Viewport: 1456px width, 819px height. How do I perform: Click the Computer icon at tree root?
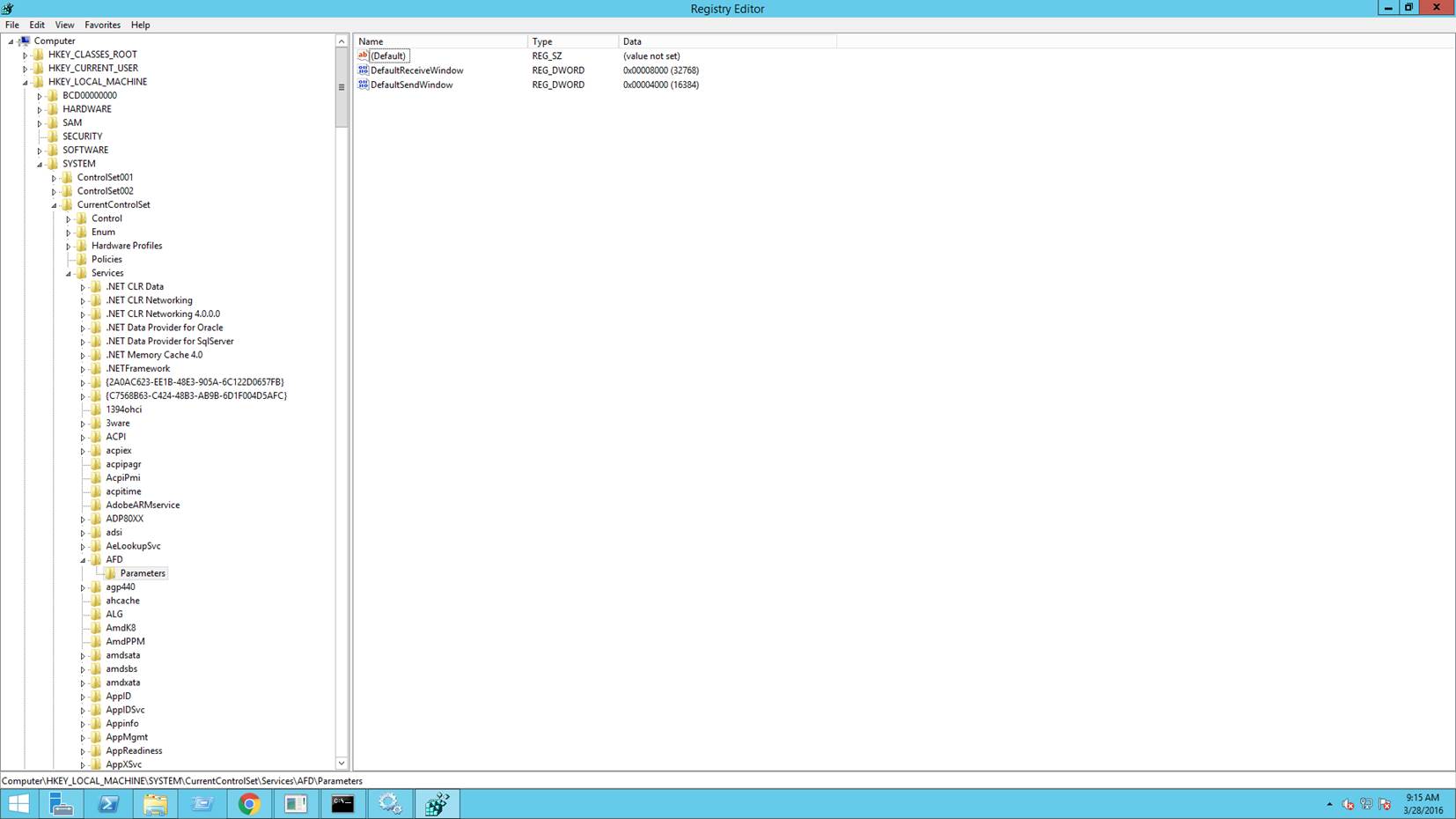pos(25,41)
